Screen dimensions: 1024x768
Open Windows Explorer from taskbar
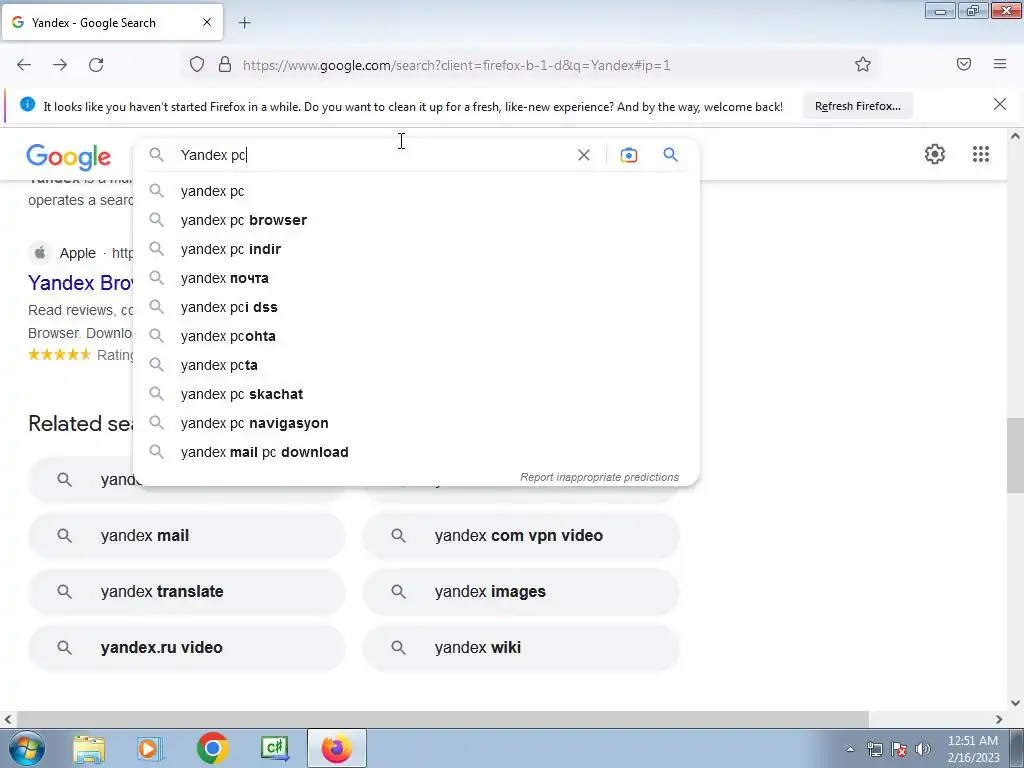click(88, 748)
